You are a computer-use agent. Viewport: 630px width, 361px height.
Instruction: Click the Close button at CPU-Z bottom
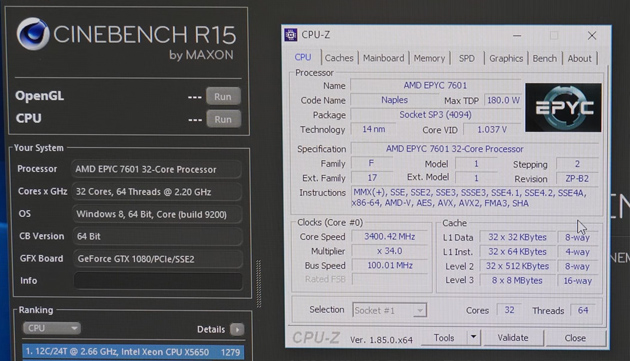coord(575,338)
